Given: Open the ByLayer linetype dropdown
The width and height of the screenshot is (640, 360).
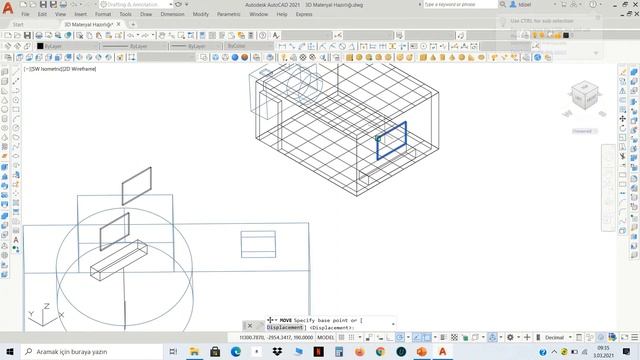Looking at the screenshot, I should [135, 46].
